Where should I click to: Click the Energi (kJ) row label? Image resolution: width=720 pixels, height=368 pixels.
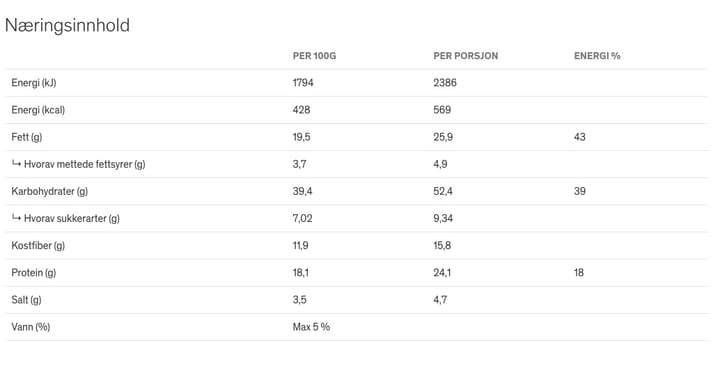coord(34,83)
